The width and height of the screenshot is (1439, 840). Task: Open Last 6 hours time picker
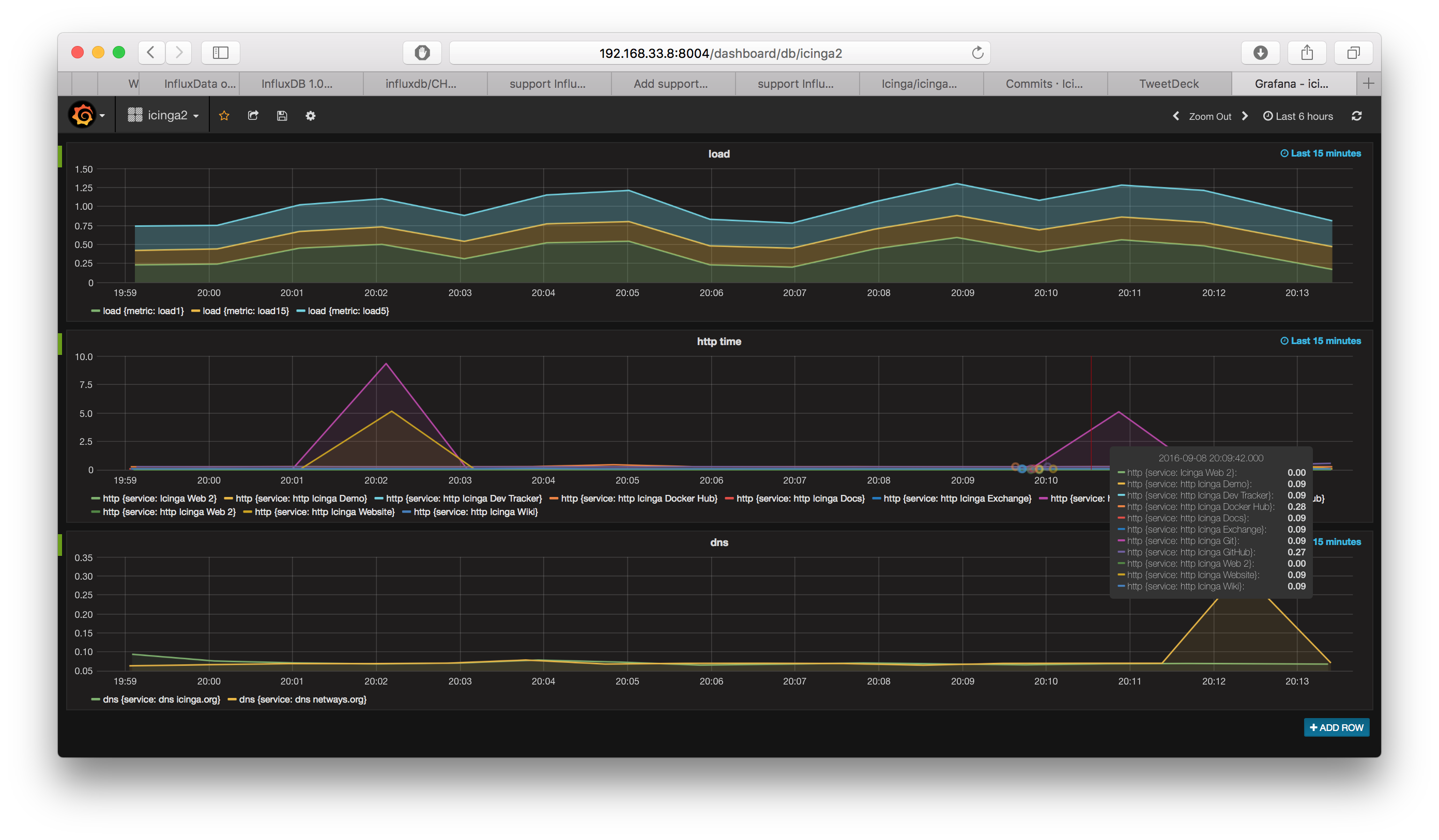tap(1298, 116)
